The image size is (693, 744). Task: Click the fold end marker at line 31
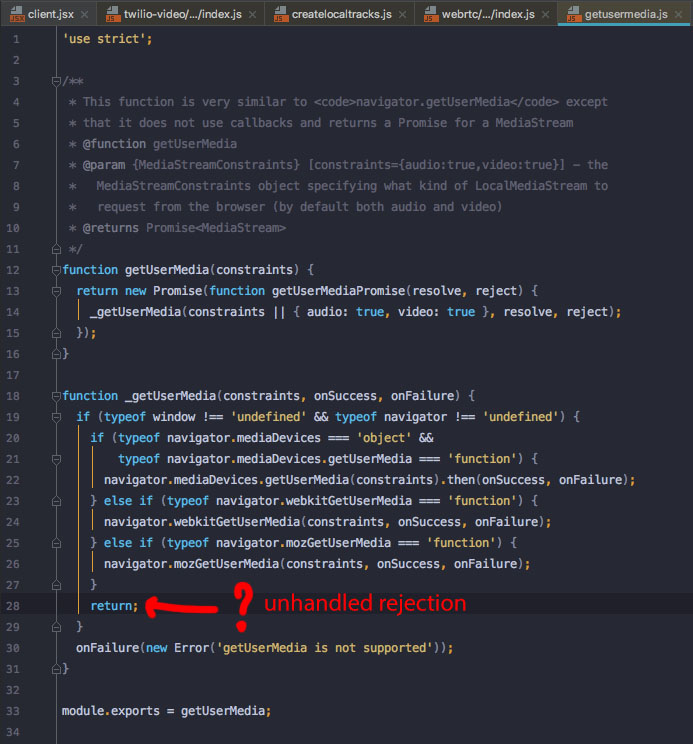[x=56, y=669]
